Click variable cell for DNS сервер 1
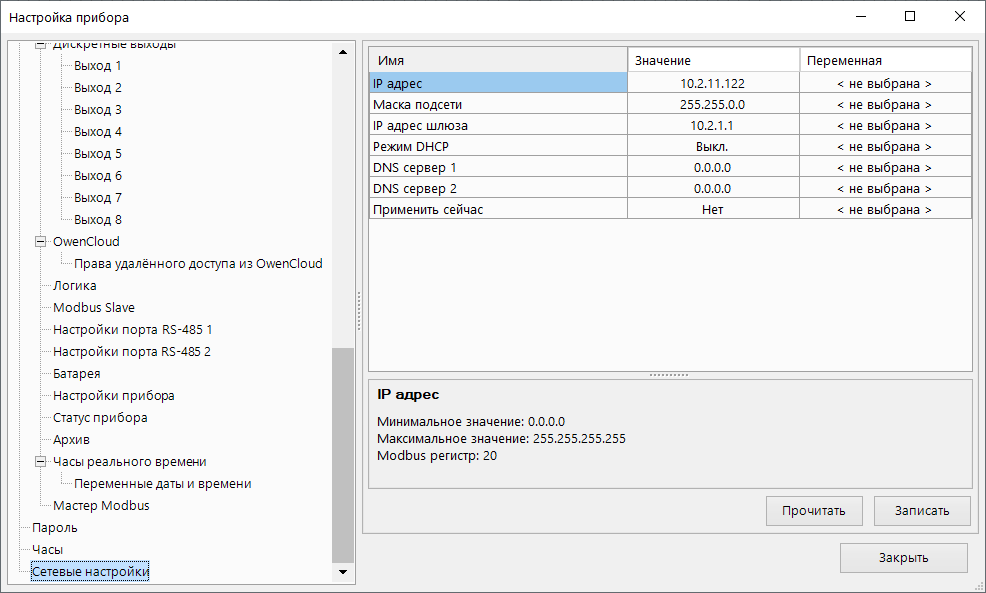The image size is (986, 593). click(884, 168)
